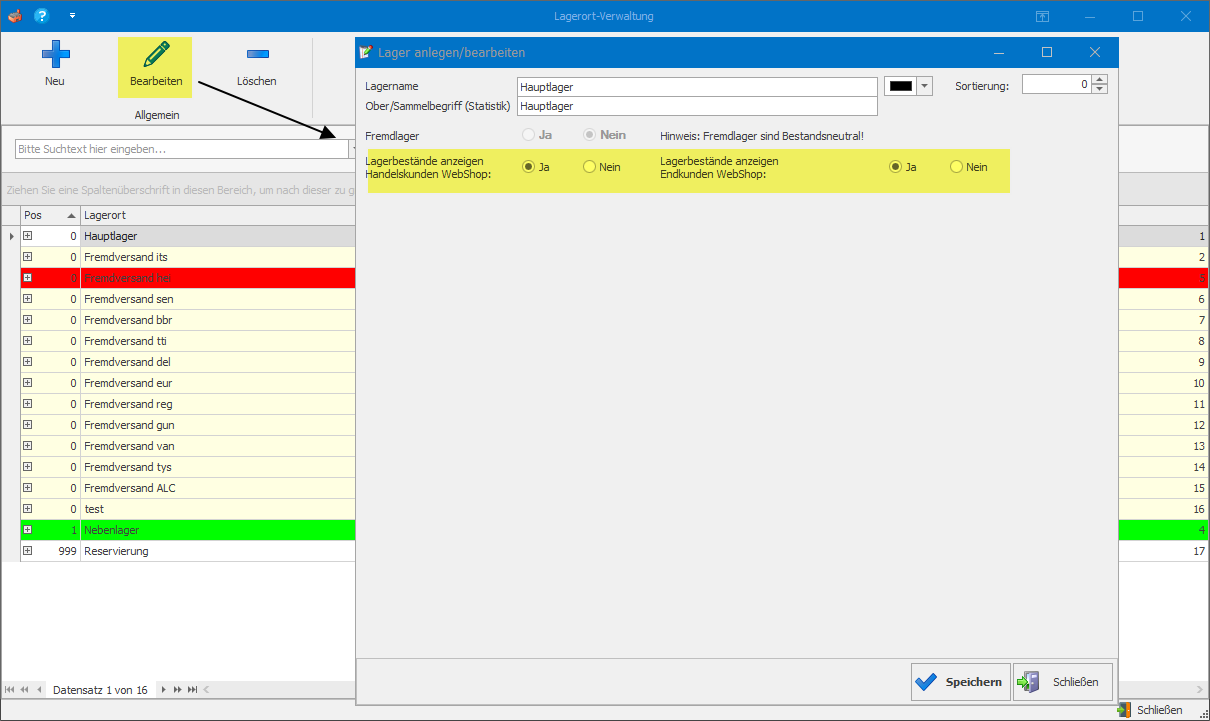The image size is (1210, 721).
Task: Expand the Hauptlager row
Action: click(x=28, y=236)
